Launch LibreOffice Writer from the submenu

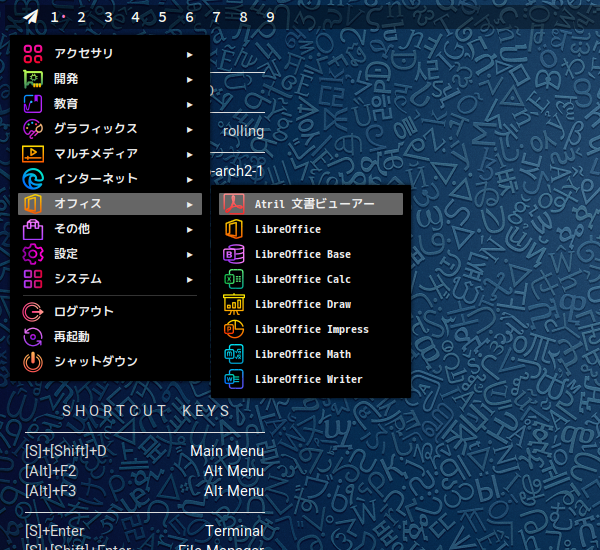coord(311,379)
